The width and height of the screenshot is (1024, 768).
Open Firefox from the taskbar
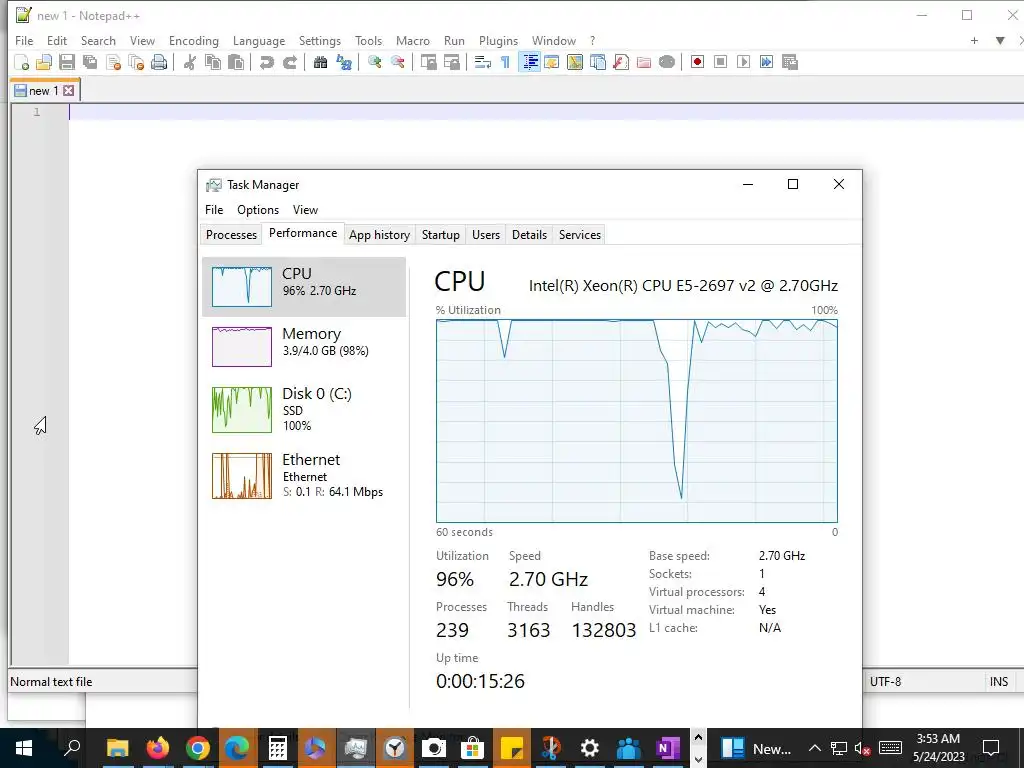point(157,748)
